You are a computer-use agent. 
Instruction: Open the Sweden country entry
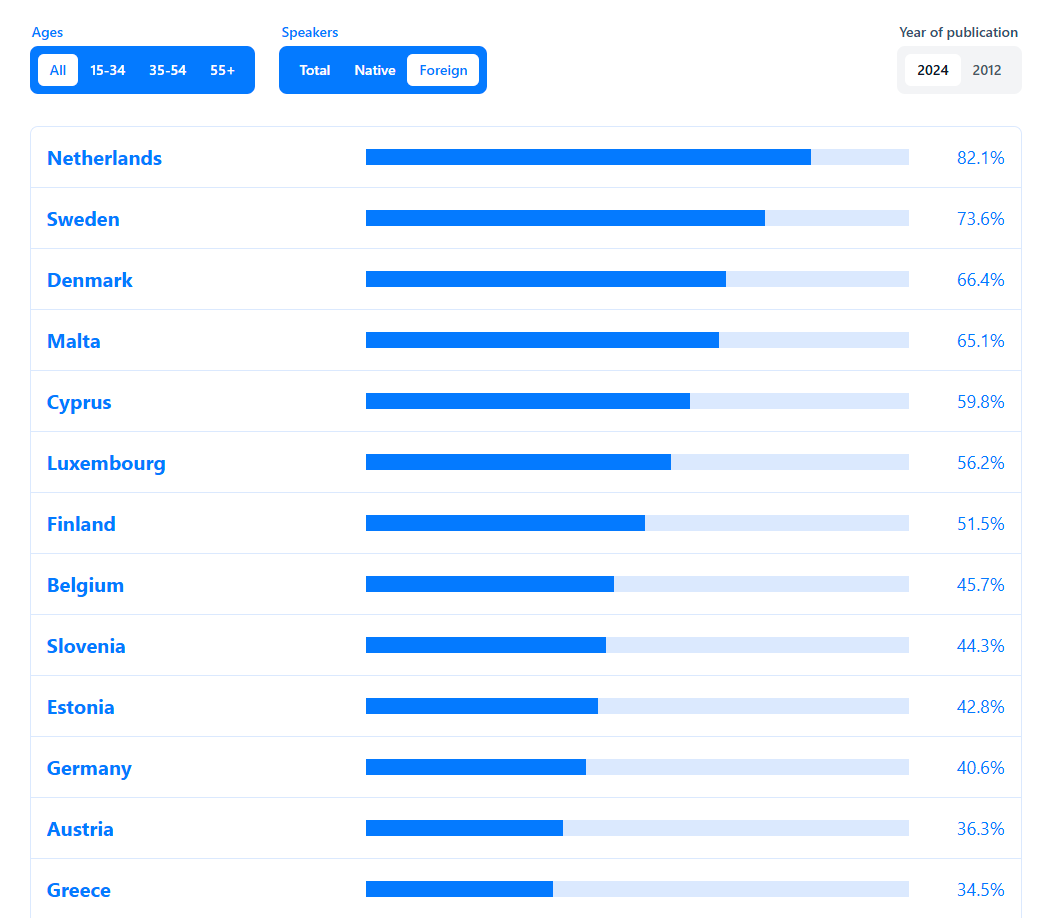525,218
